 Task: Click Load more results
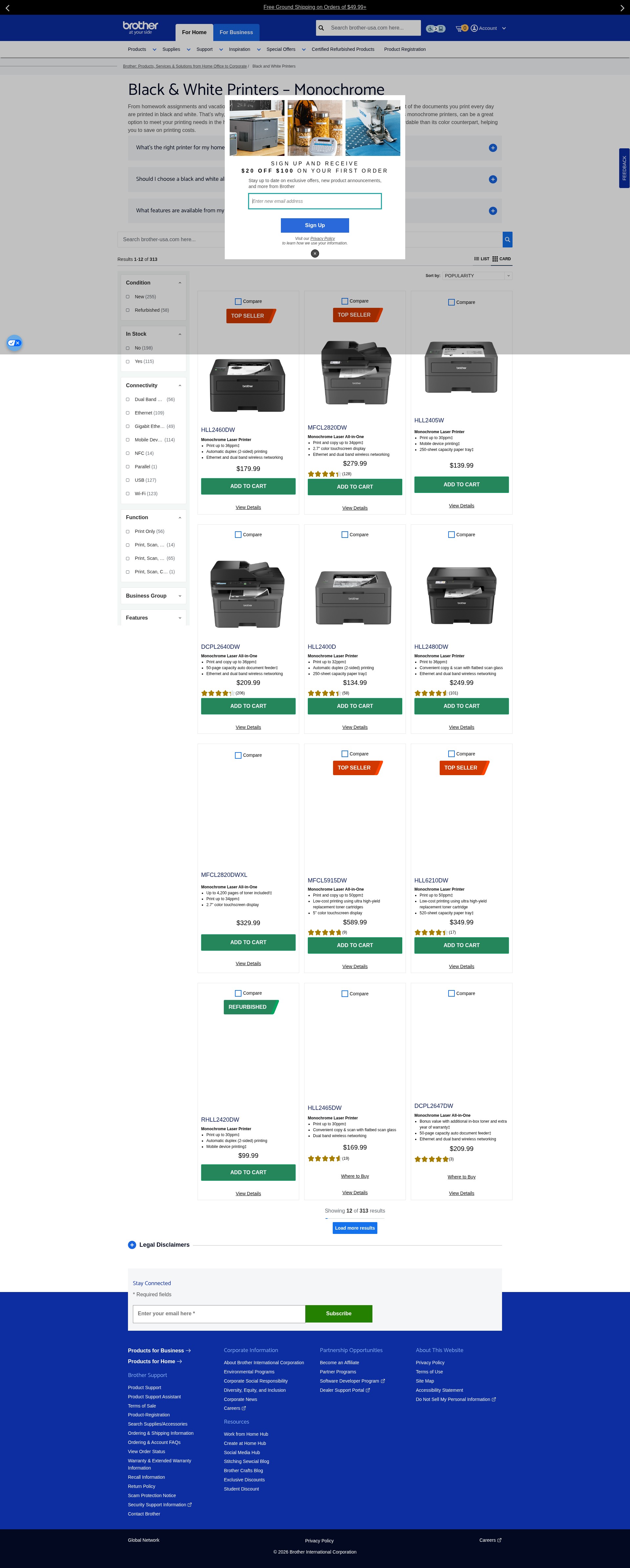[x=355, y=1228]
